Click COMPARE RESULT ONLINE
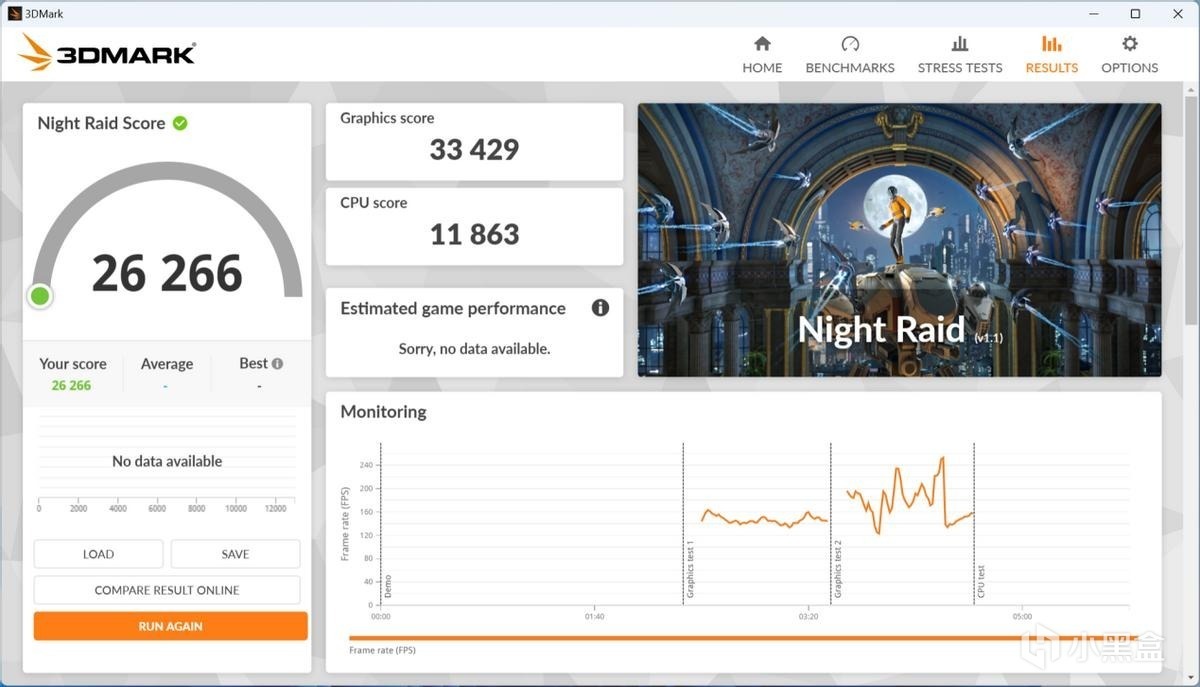This screenshot has height=687, width=1200. (x=167, y=590)
